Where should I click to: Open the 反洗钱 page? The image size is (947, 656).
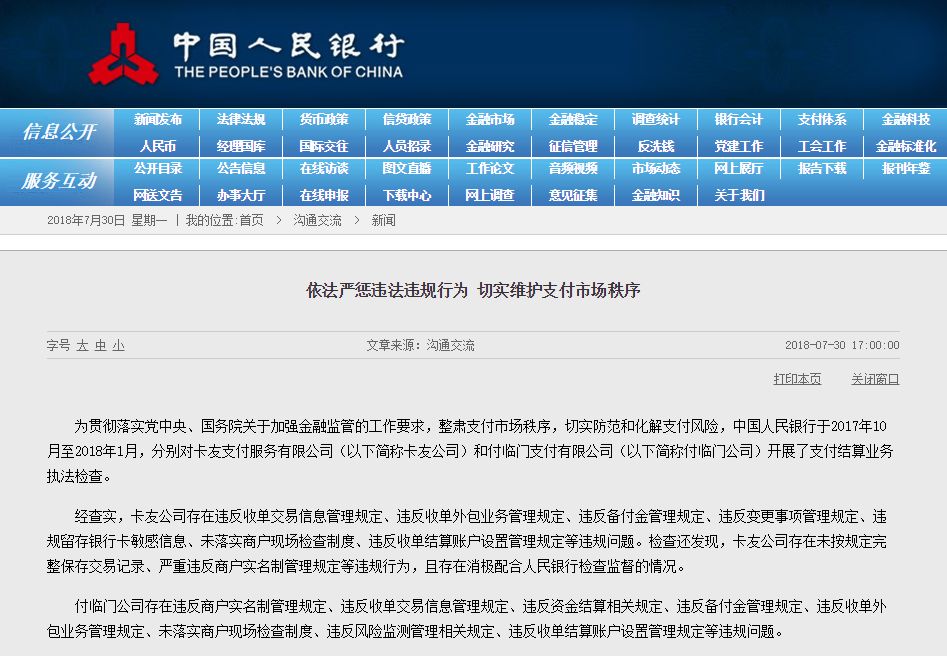[656, 145]
